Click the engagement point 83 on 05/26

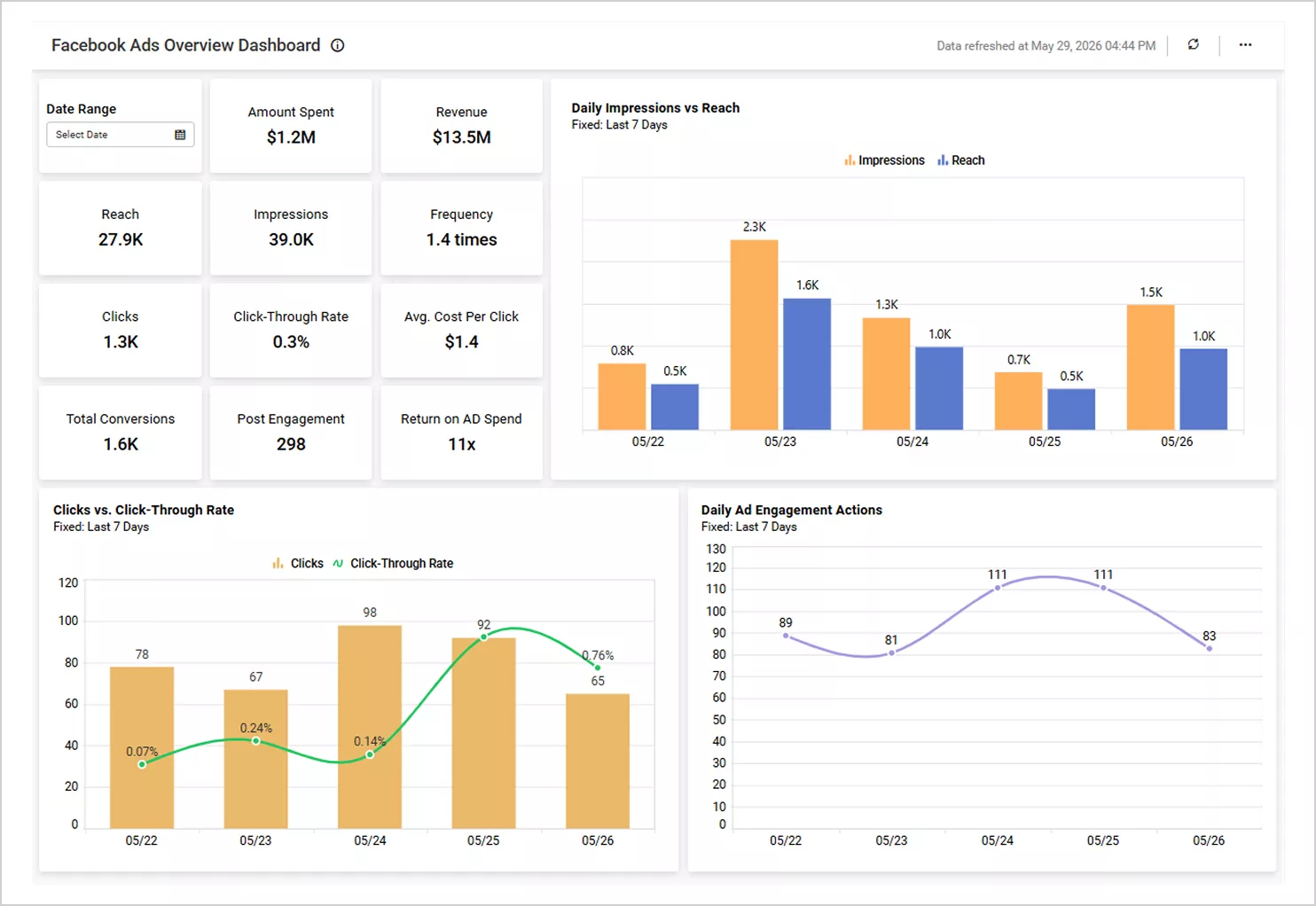tap(1209, 648)
